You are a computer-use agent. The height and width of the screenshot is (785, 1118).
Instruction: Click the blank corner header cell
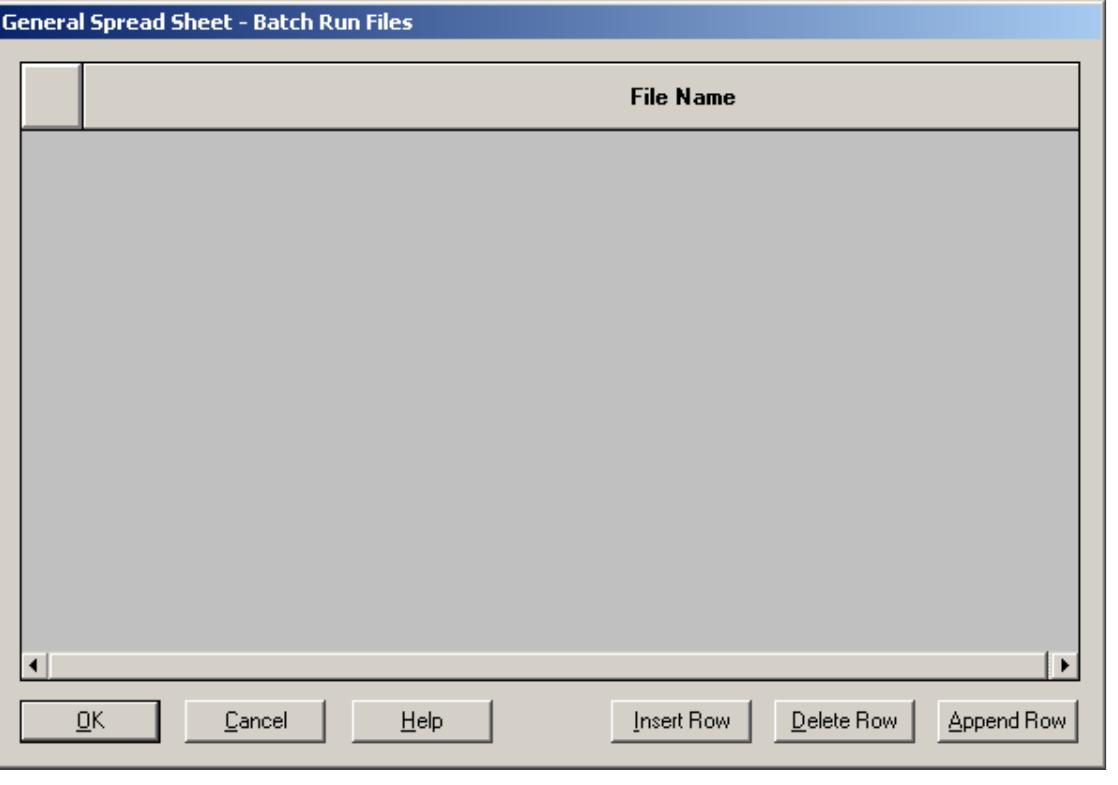[x=52, y=96]
